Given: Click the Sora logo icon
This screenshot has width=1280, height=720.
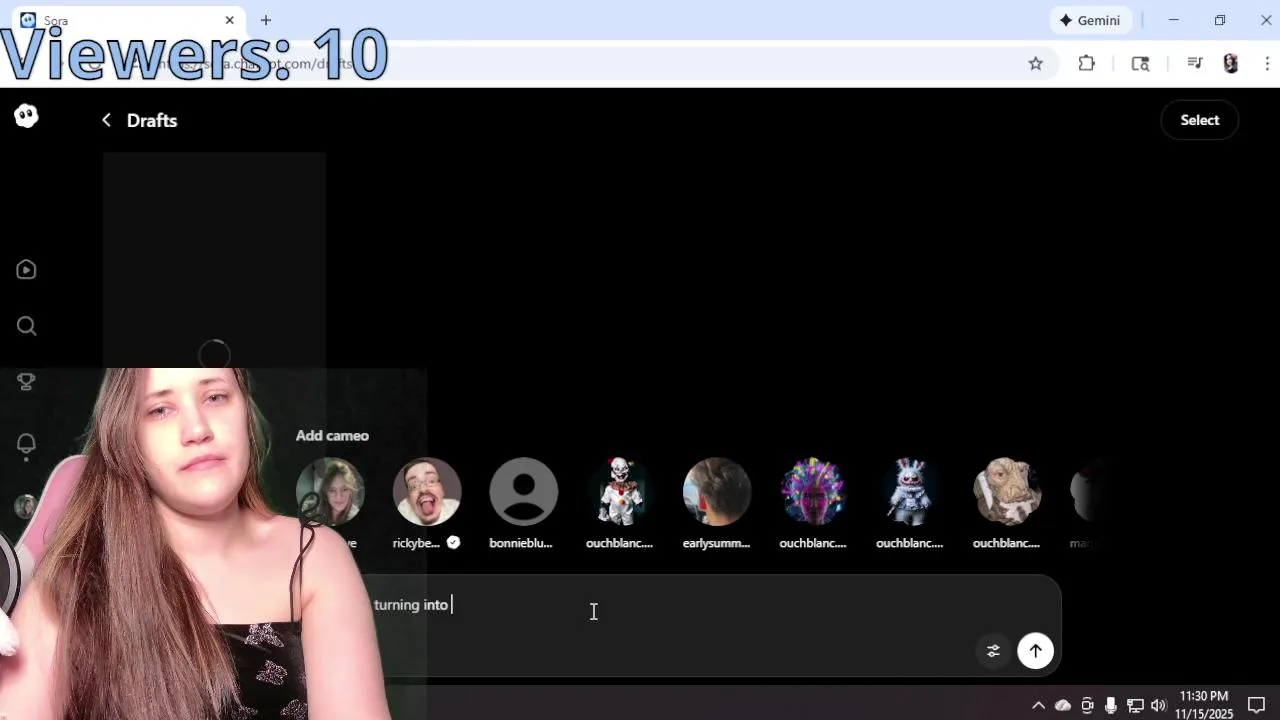Looking at the screenshot, I should pos(26,117).
